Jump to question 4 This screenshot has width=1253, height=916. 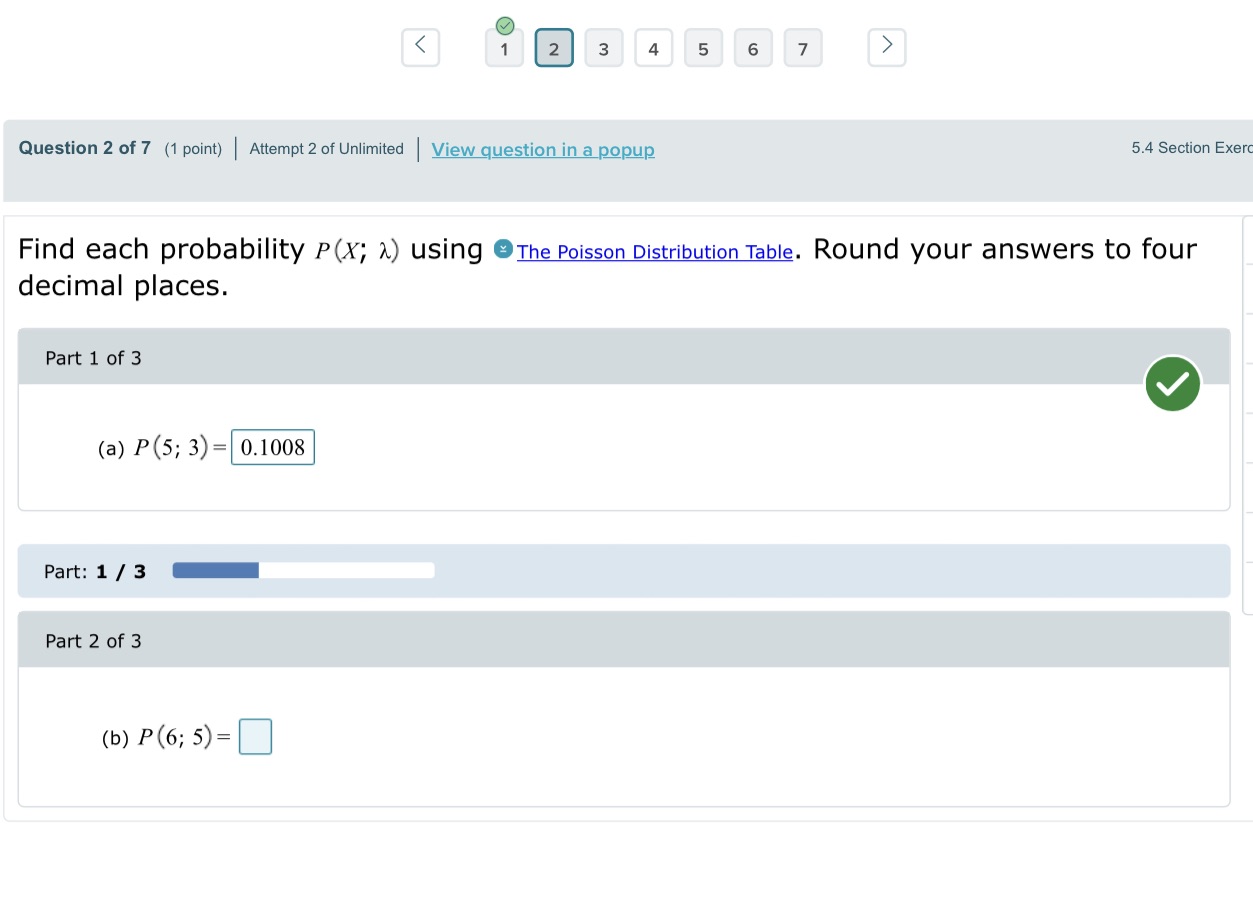click(x=654, y=48)
